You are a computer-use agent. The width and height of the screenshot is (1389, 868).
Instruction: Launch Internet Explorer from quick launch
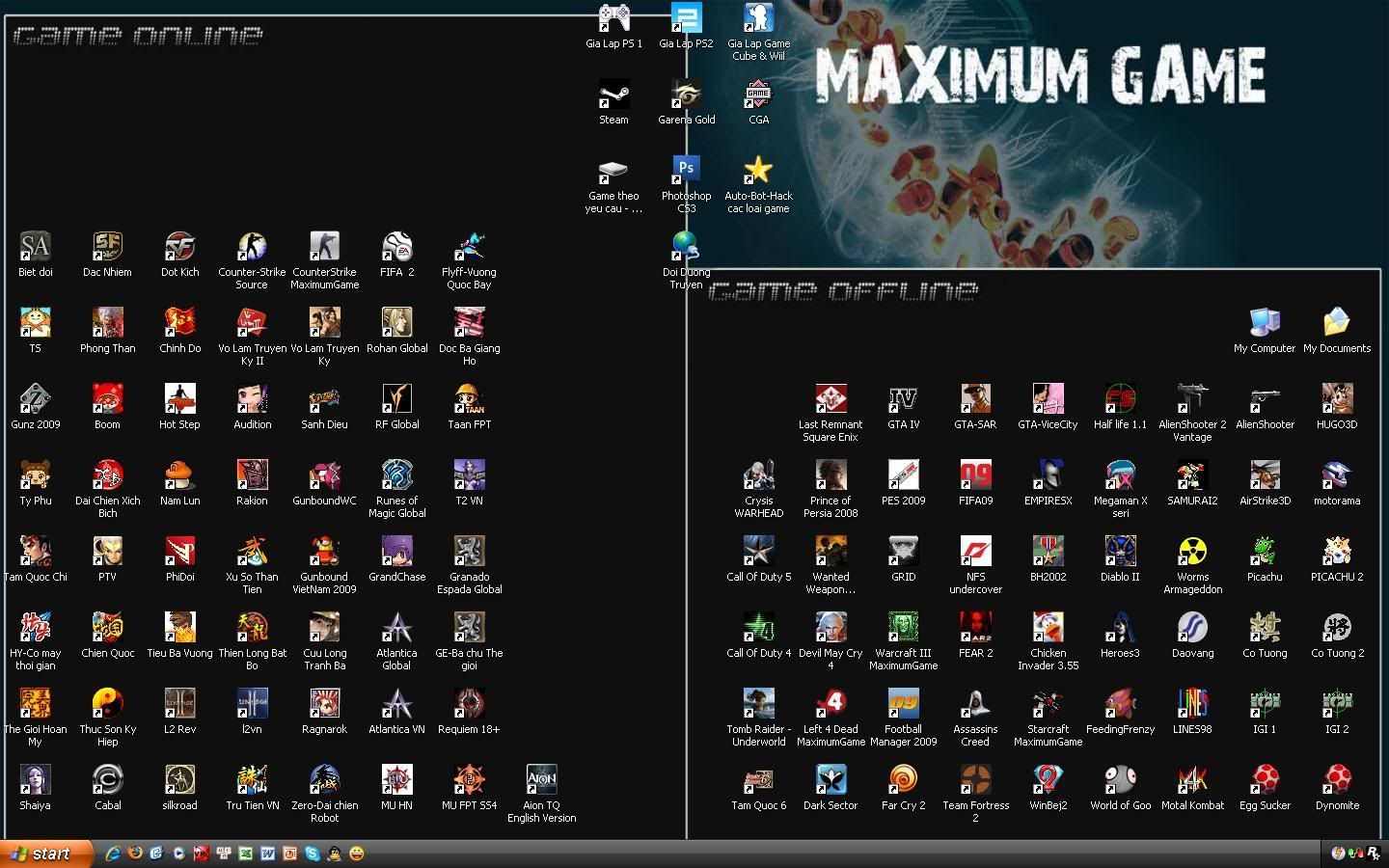(113, 854)
